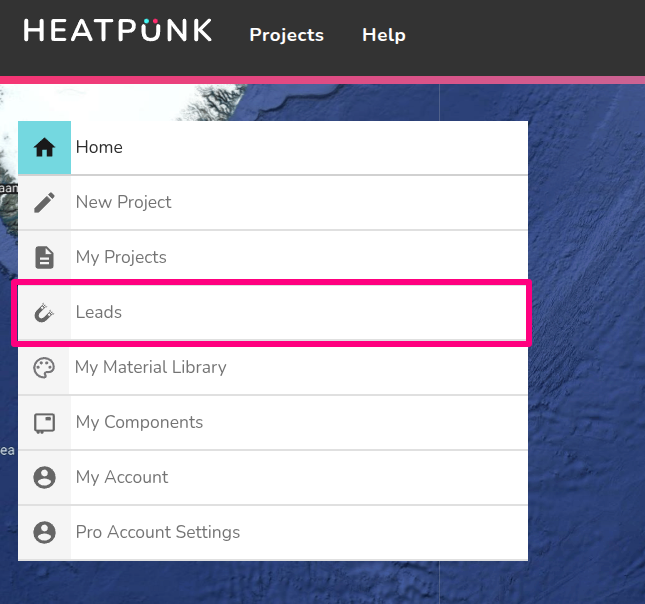The height and width of the screenshot is (604, 645).
Task: Navigate to My Components text entry
Action: (x=139, y=422)
